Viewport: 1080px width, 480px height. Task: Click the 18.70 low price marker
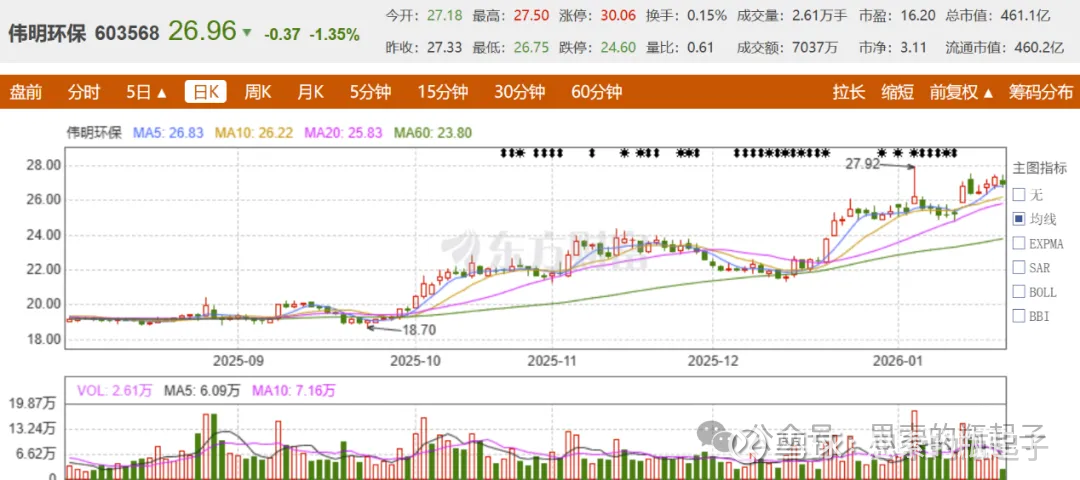point(420,331)
